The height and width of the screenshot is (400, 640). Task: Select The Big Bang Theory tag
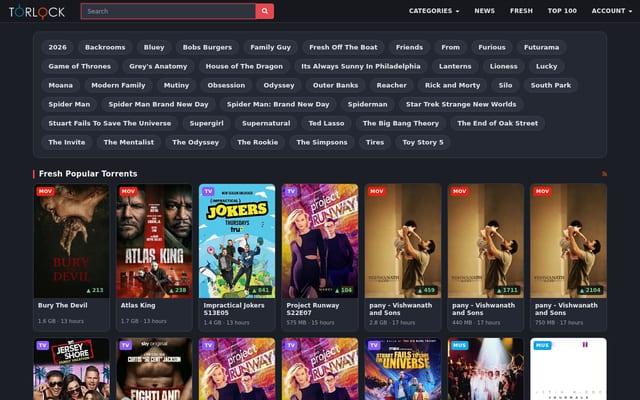(401, 123)
